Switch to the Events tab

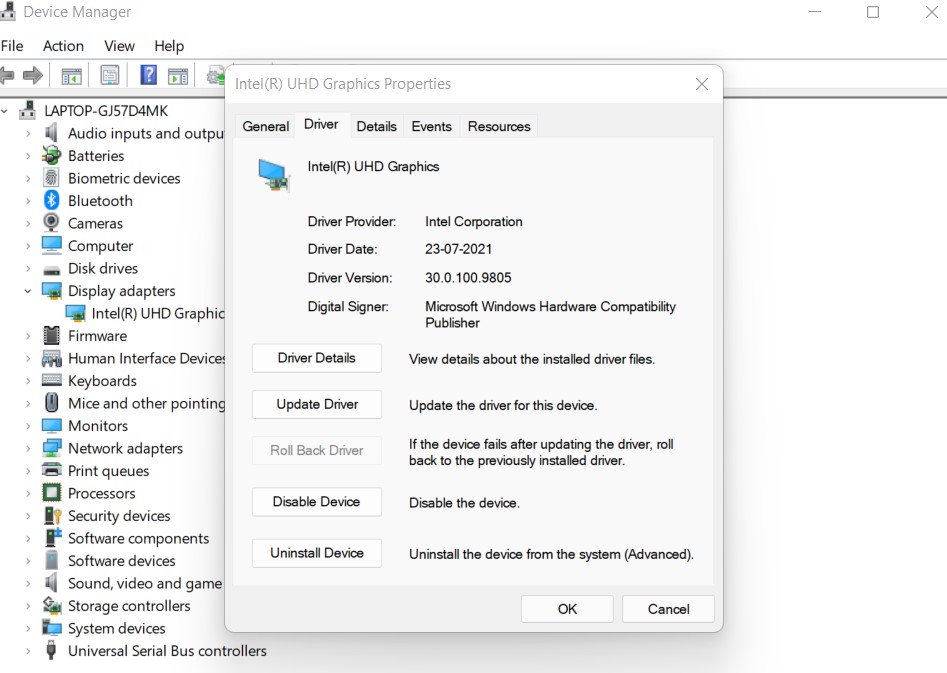click(431, 126)
